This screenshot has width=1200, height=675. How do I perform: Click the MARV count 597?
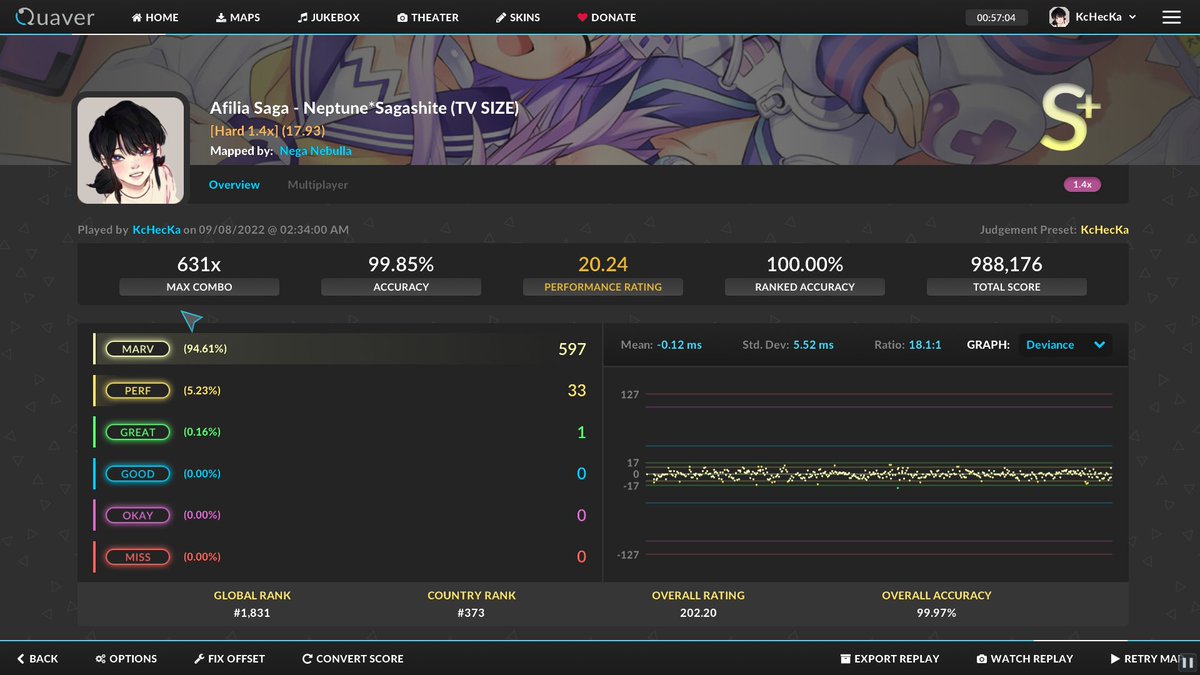572,349
